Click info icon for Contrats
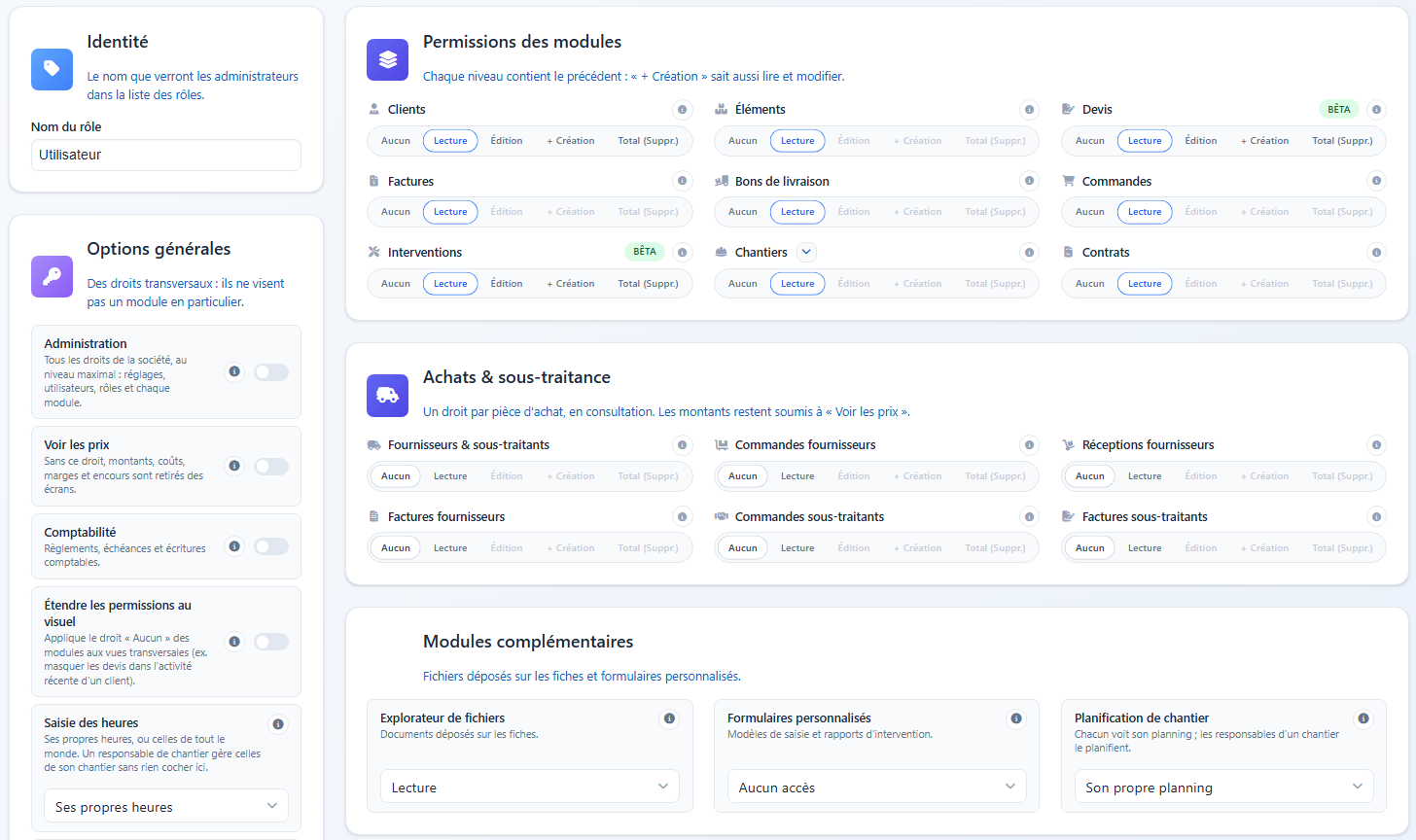The image size is (1416, 840). click(1376, 253)
